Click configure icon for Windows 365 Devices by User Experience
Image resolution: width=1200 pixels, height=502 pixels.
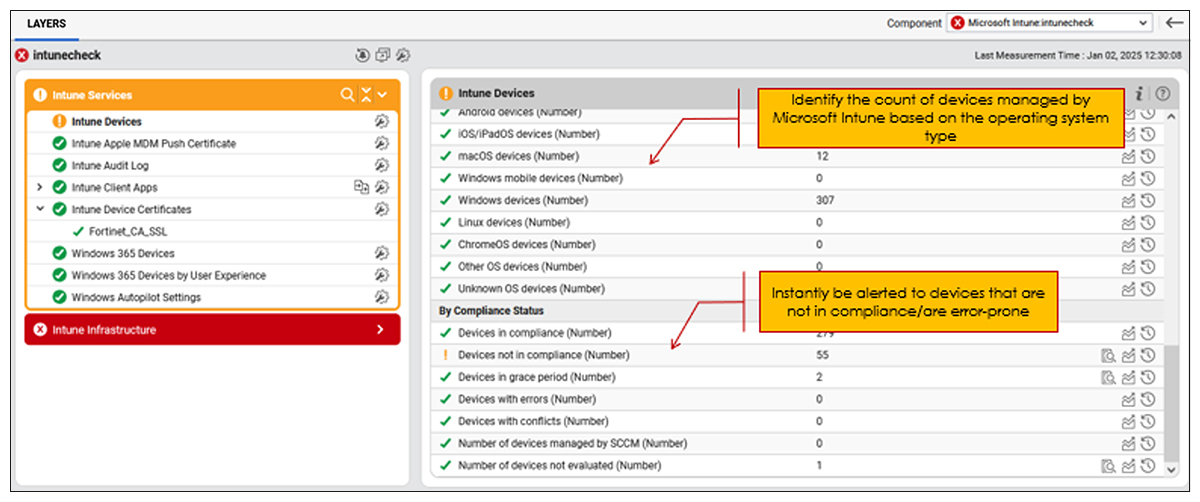(x=381, y=275)
